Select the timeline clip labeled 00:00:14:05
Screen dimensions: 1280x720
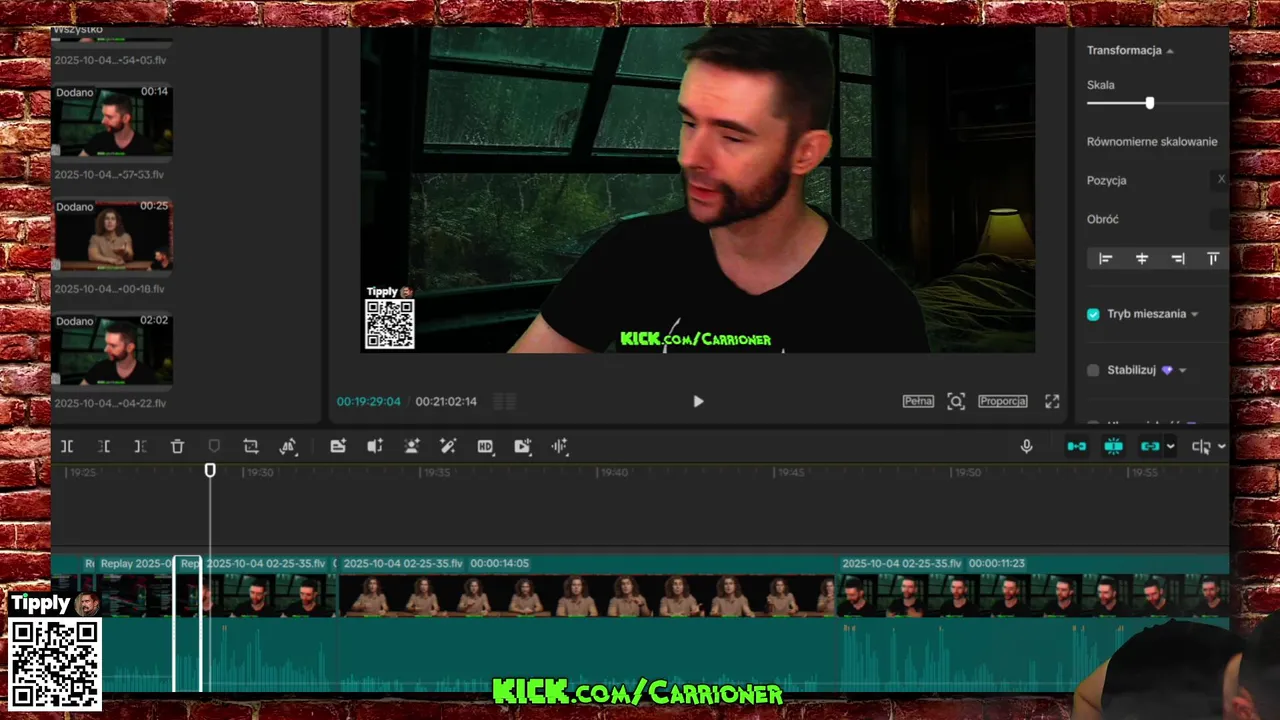click(587, 622)
